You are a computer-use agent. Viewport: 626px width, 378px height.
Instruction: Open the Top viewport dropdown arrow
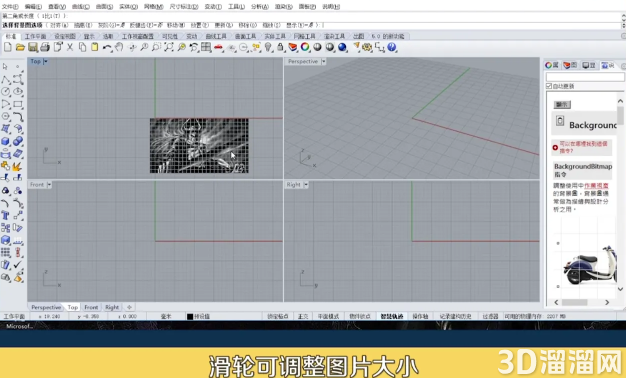coord(46,61)
